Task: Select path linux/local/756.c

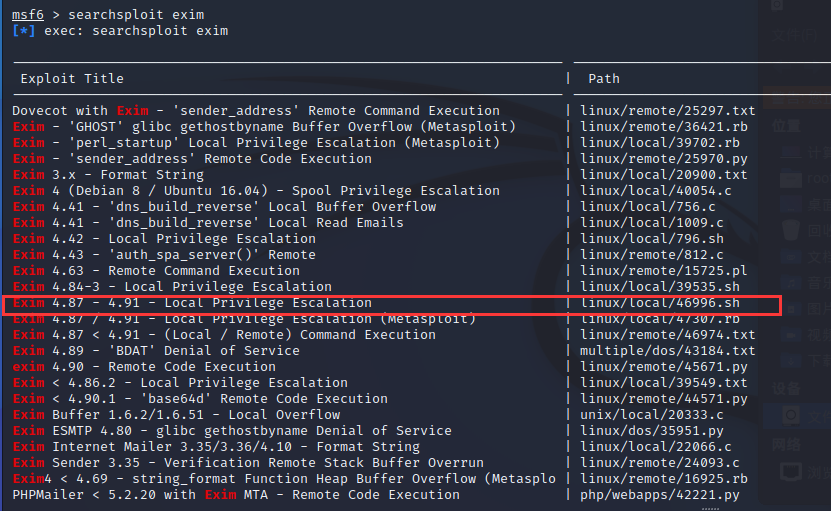Action: pyautogui.click(x=648, y=207)
